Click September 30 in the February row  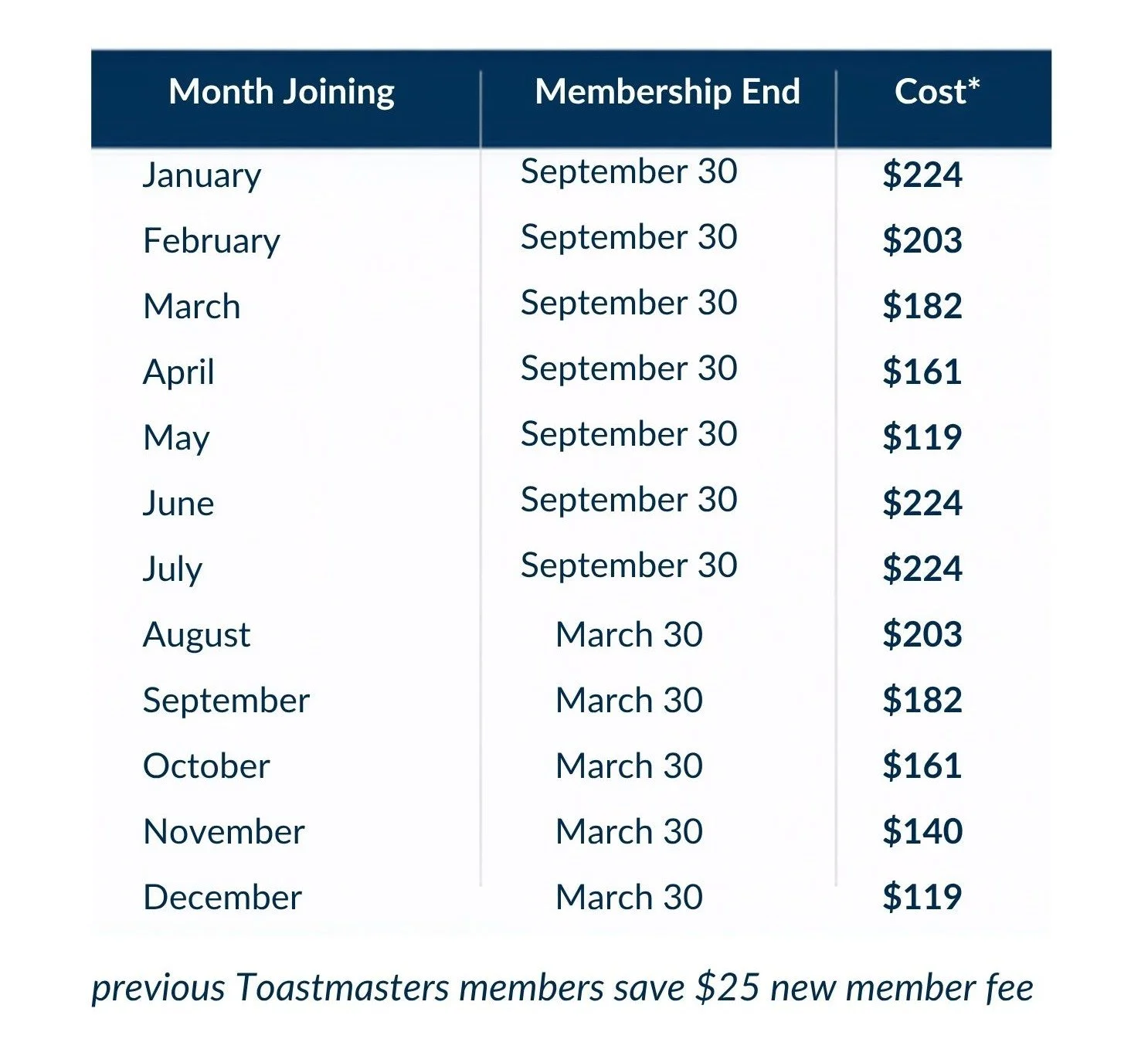(629, 238)
